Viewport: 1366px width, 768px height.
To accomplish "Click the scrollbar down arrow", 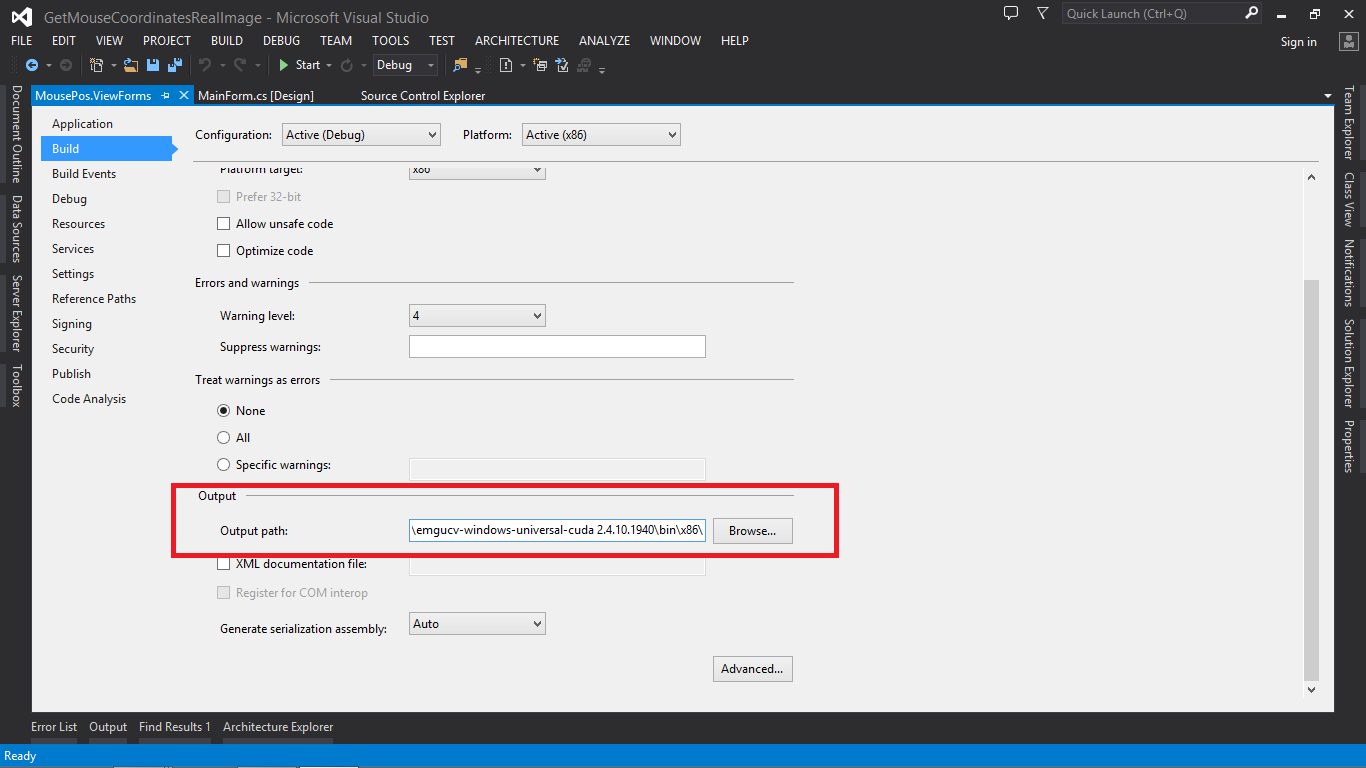I will 1312,690.
